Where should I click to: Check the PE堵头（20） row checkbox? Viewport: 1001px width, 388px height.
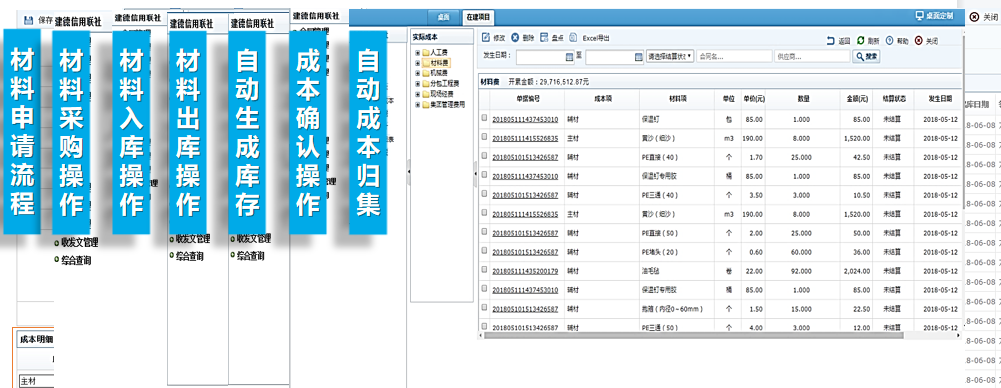(x=485, y=251)
